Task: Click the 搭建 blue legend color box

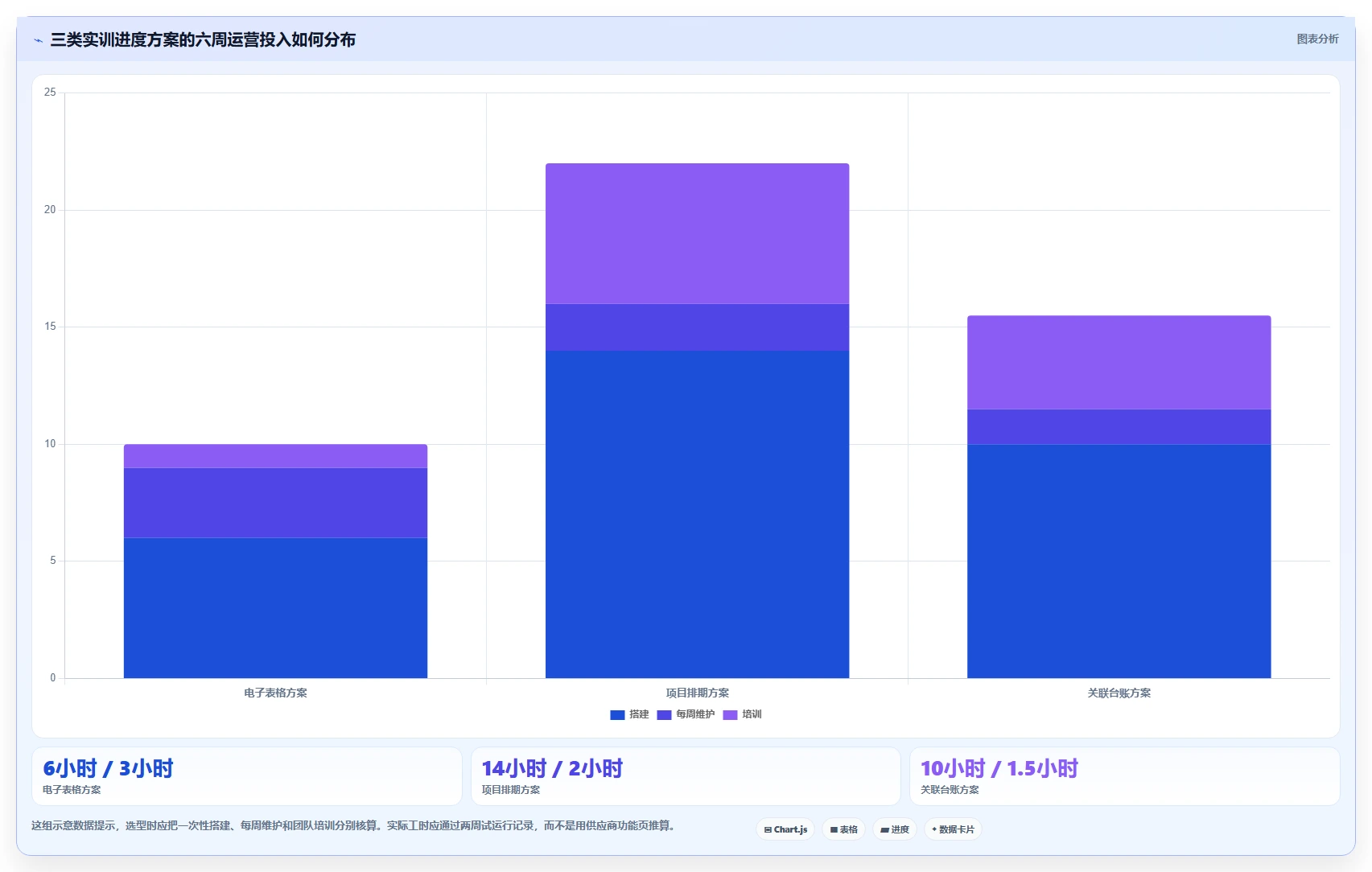Action: coord(617,714)
